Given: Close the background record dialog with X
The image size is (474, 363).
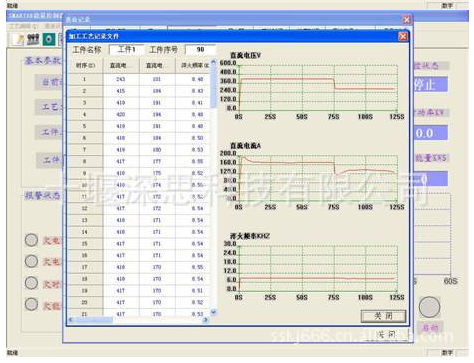Looking at the screenshot, I should [406, 20].
